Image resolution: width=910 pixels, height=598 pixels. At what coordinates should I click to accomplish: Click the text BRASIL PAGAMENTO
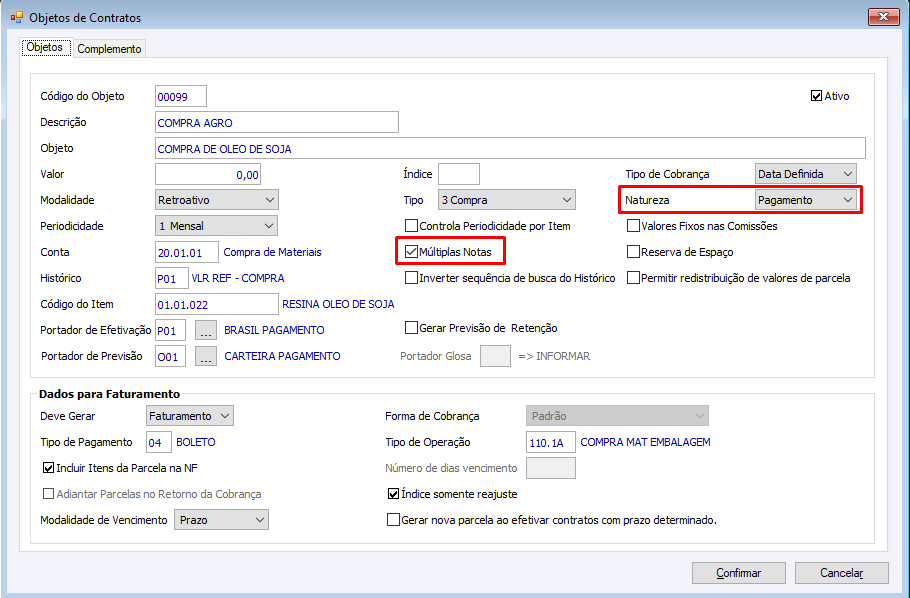coord(275,330)
